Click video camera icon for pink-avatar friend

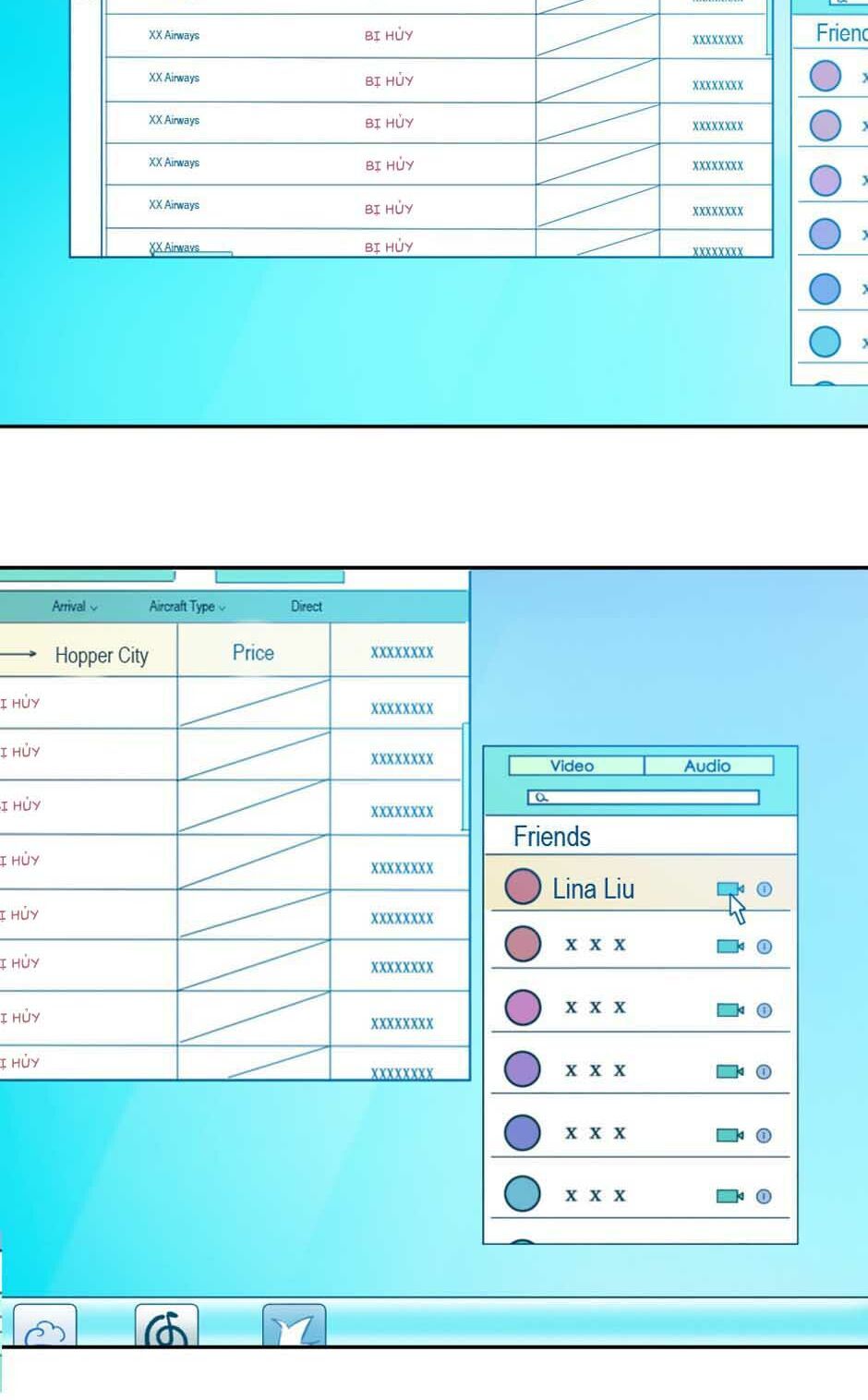(x=729, y=1009)
